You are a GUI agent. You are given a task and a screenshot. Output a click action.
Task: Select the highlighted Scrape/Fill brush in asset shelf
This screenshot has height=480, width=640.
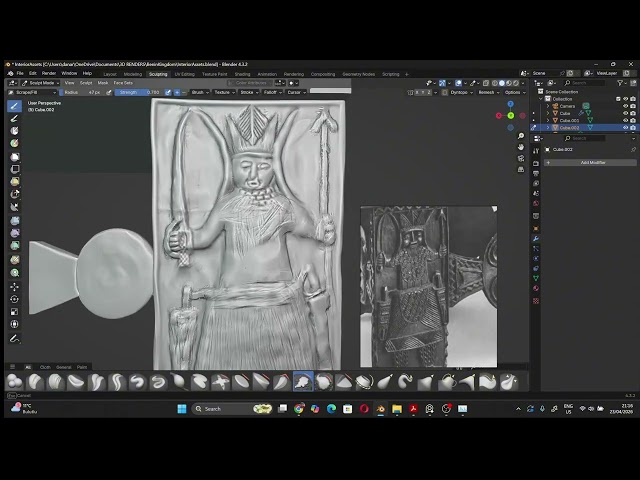click(303, 382)
